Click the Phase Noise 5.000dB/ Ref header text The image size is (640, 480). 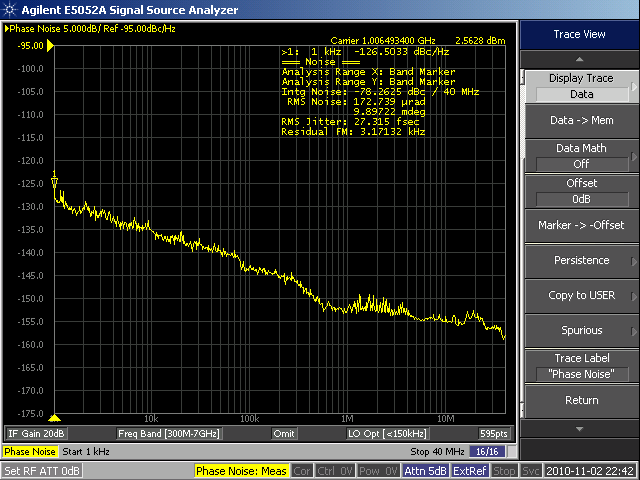[92, 29]
